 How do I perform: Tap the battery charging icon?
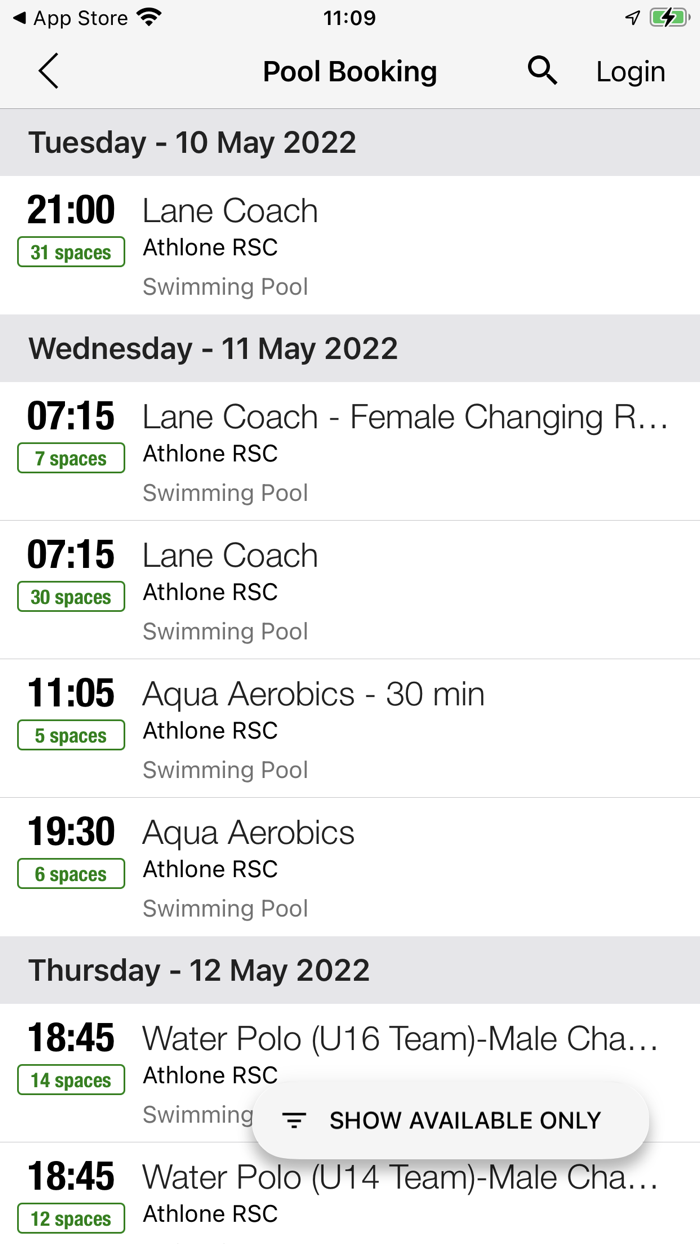coord(667,18)
